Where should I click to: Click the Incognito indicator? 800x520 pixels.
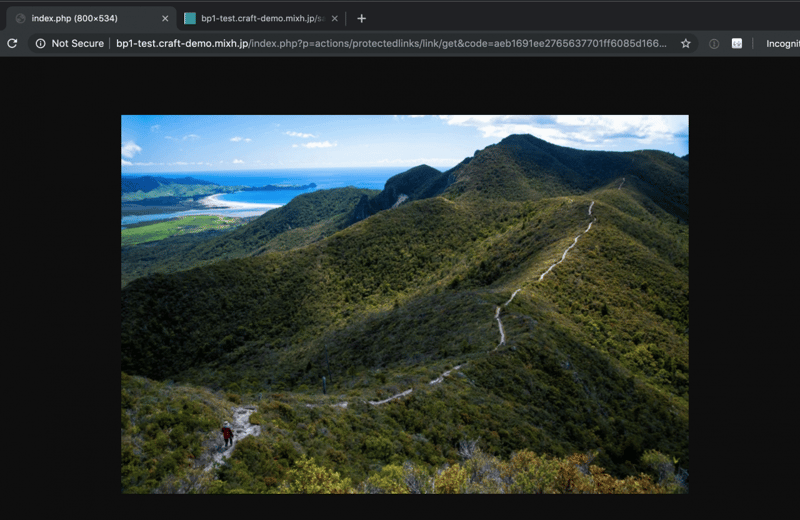click(x=781, y=43)
